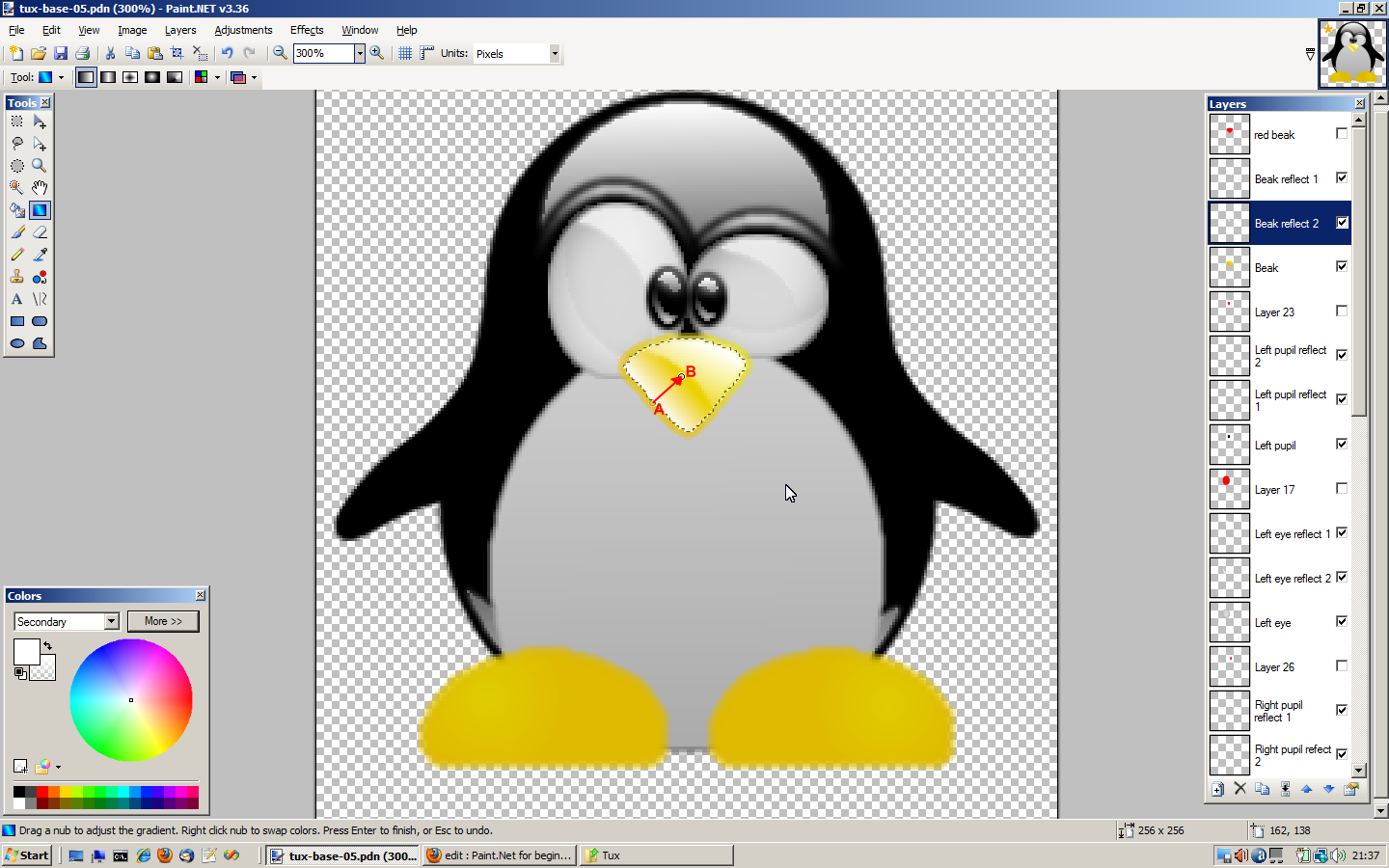The image size is (1389, 868).
Task: Click Move Layer Up arrow icon
Action: [1307, 789]
